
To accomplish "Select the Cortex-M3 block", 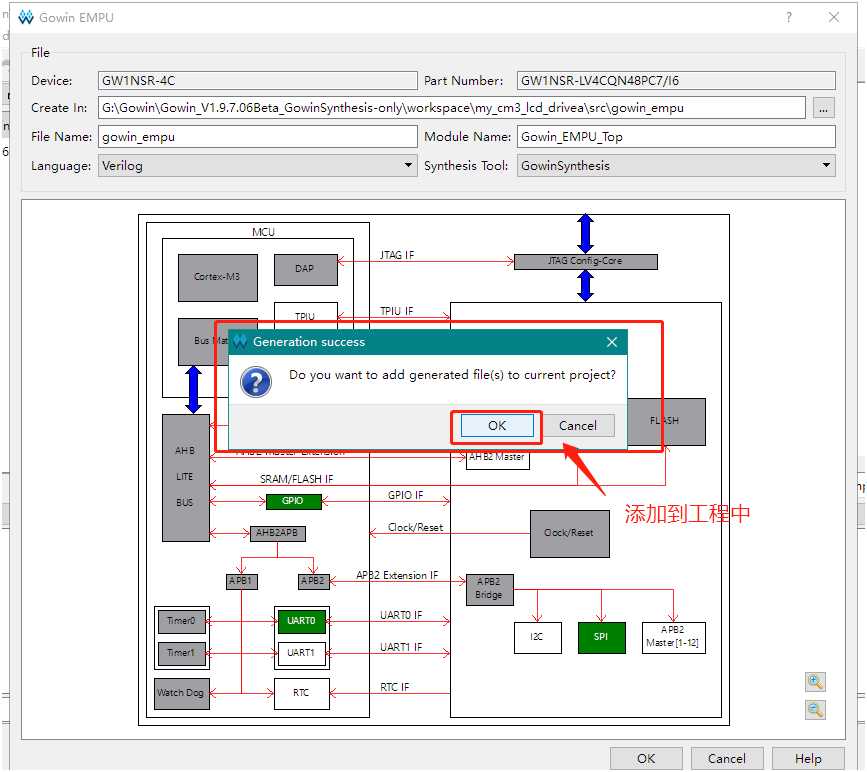I will point(218,277).
